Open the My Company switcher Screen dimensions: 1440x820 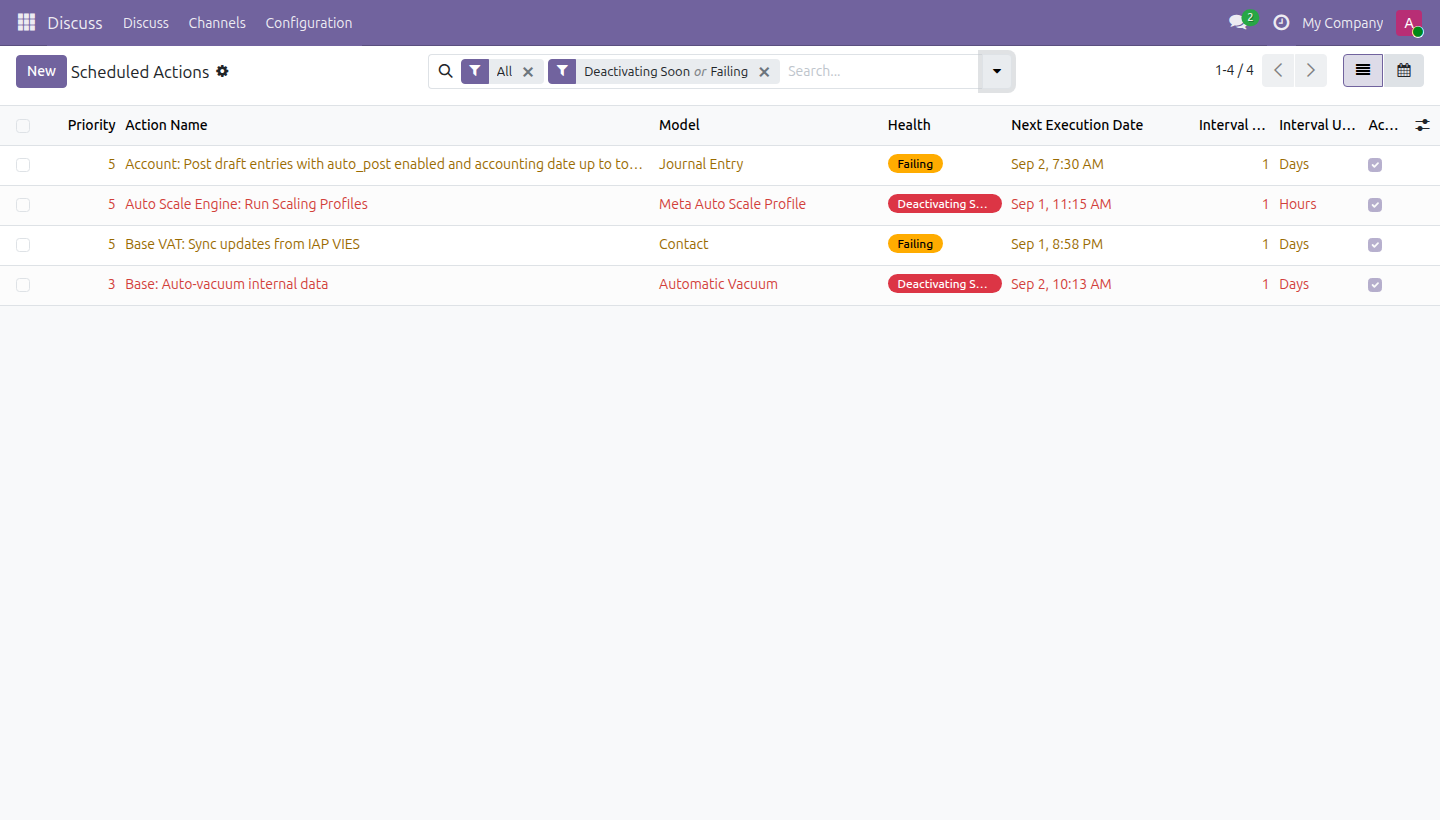(x=1343, y=22)
